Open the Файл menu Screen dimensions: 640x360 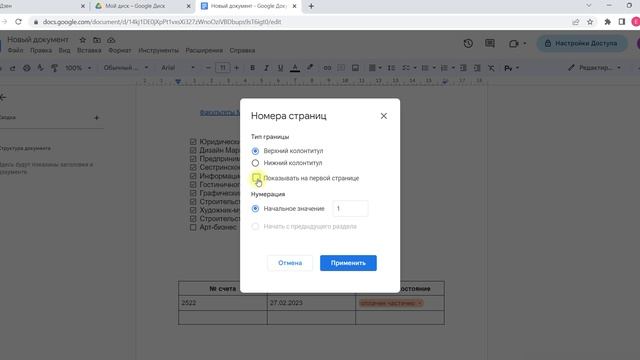[x=16, y=51]
